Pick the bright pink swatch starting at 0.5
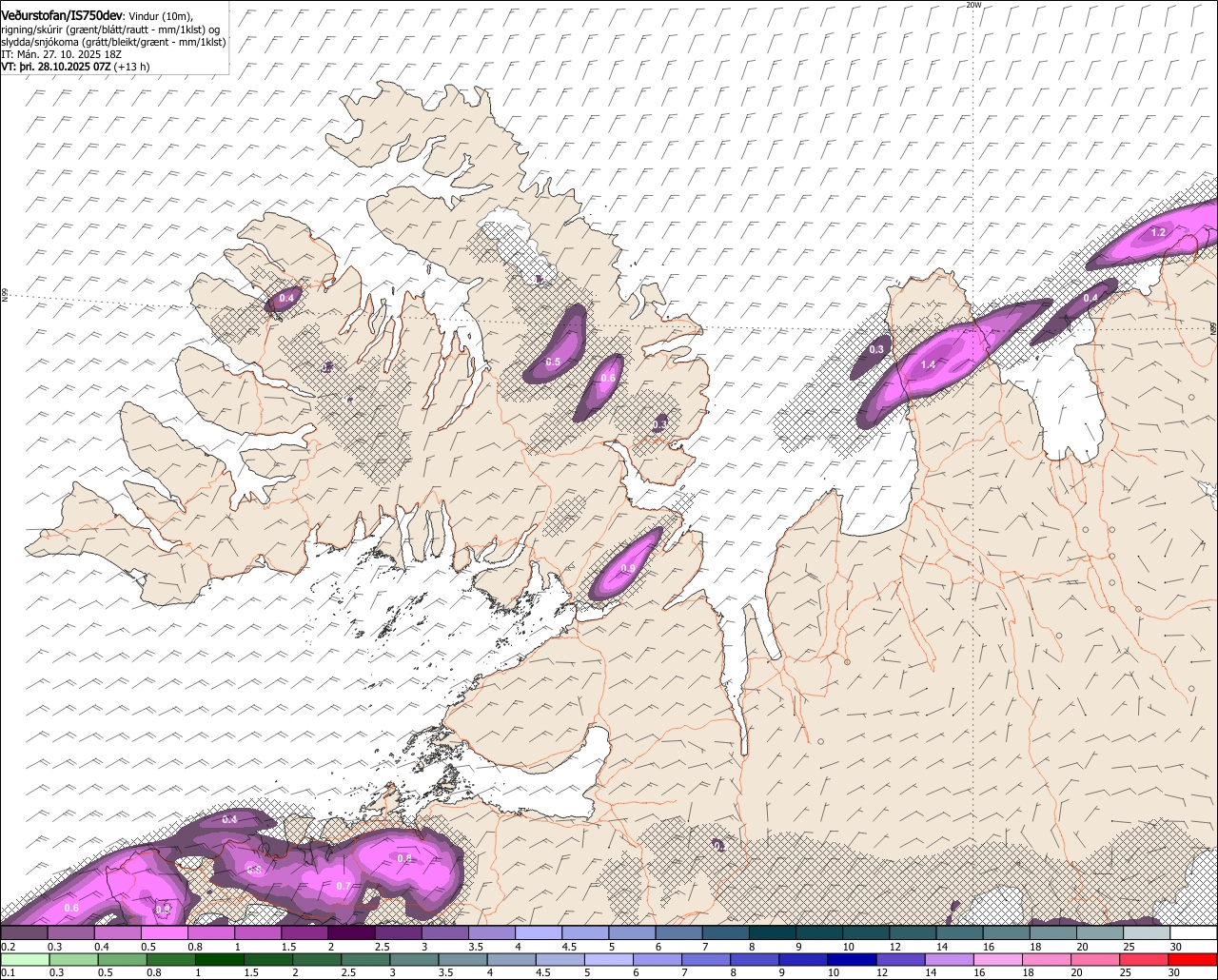The width and height of the screenshot is (1218, 980). pos(164,933)
